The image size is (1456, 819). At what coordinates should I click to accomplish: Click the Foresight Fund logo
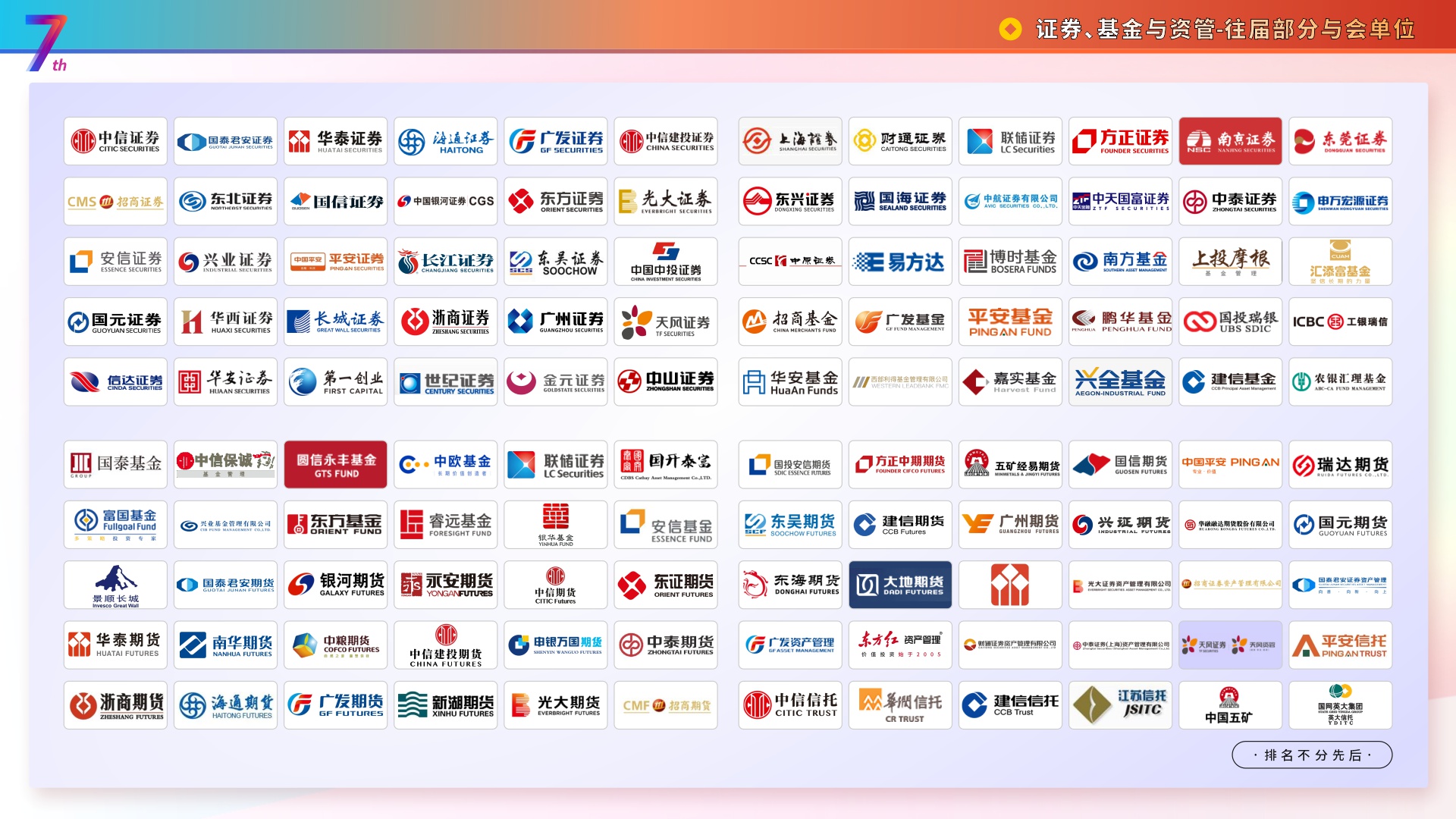(x=446, y=524)
